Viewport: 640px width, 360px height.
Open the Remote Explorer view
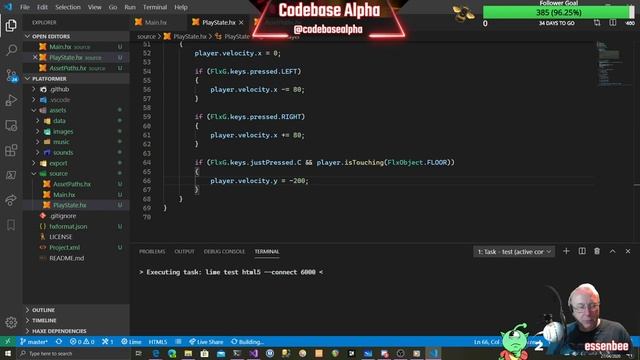click(11, 125)
